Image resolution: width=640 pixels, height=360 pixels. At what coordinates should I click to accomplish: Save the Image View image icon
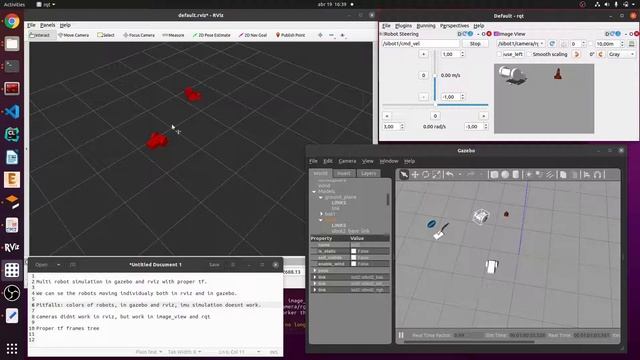click(631, 44)
